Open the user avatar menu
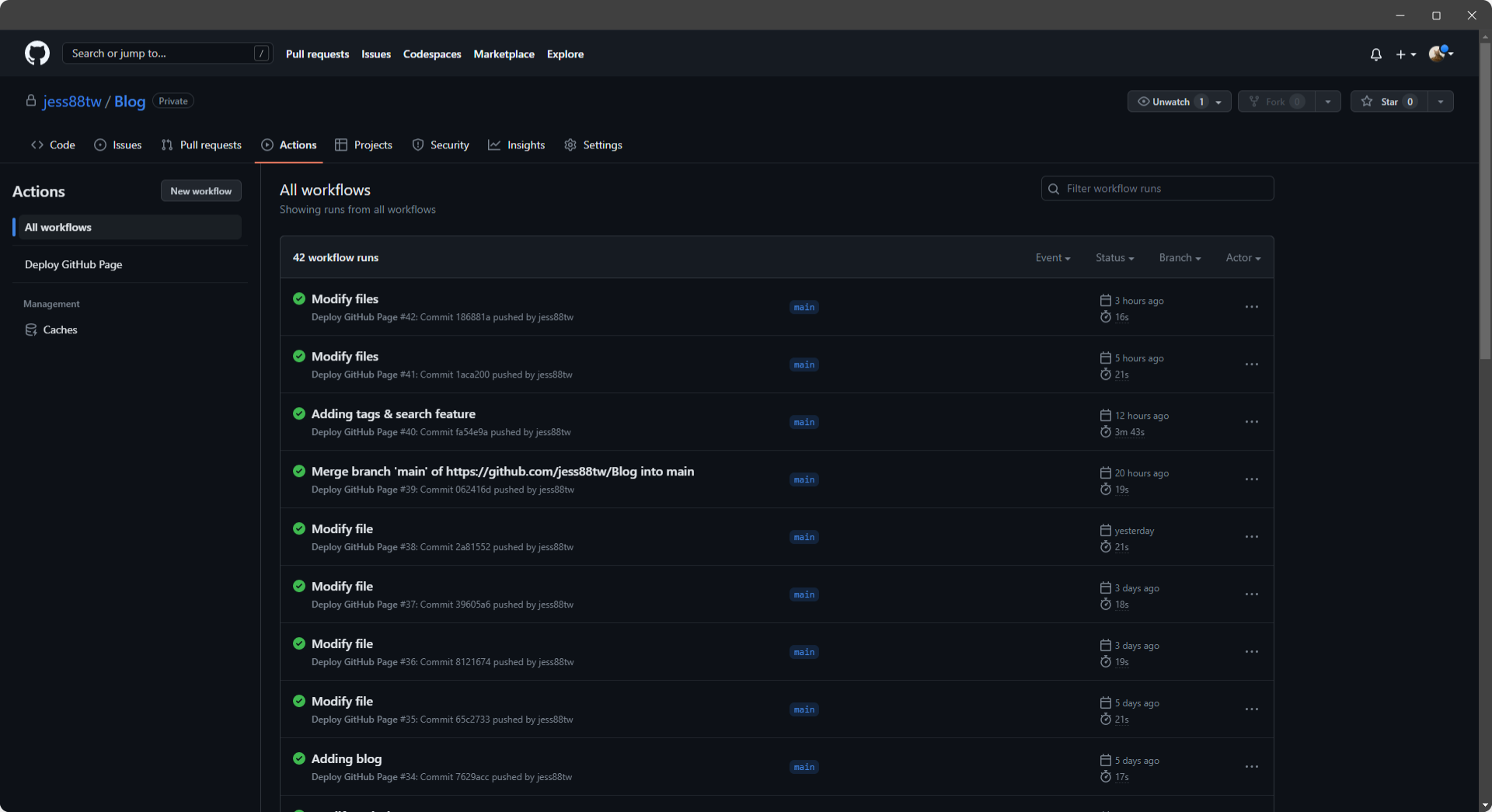This screenshot has height=812, width=1492. (1441, 53)
